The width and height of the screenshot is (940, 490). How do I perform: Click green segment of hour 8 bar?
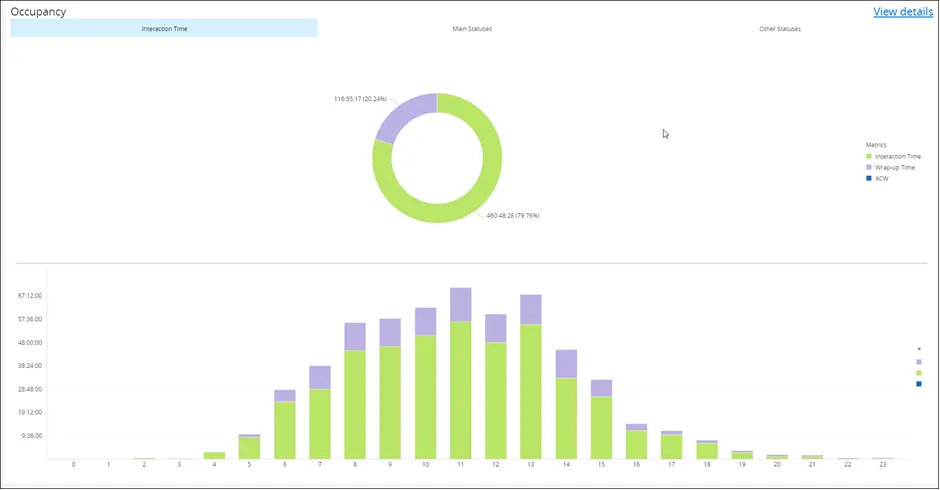tap(355, 405)
